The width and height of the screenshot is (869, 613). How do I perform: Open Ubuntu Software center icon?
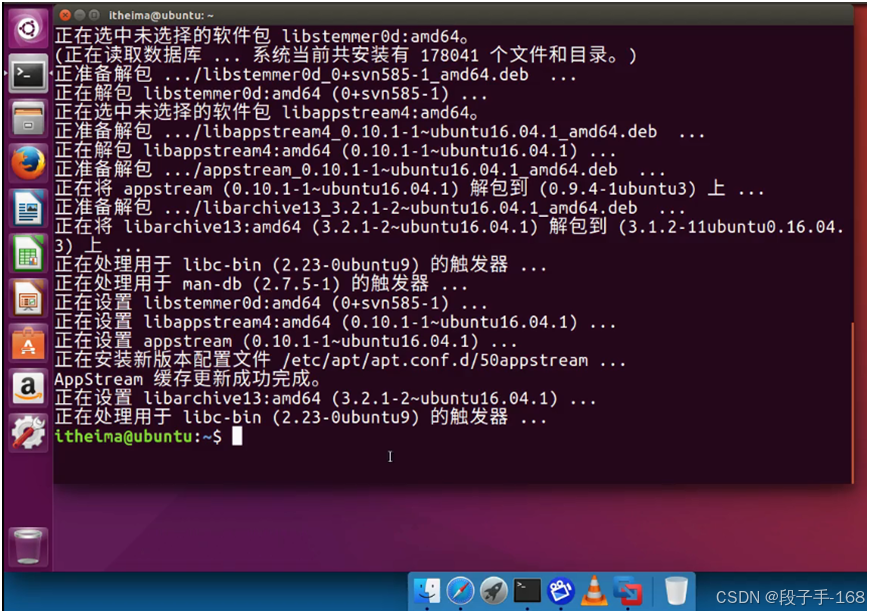tap(28, 343)
